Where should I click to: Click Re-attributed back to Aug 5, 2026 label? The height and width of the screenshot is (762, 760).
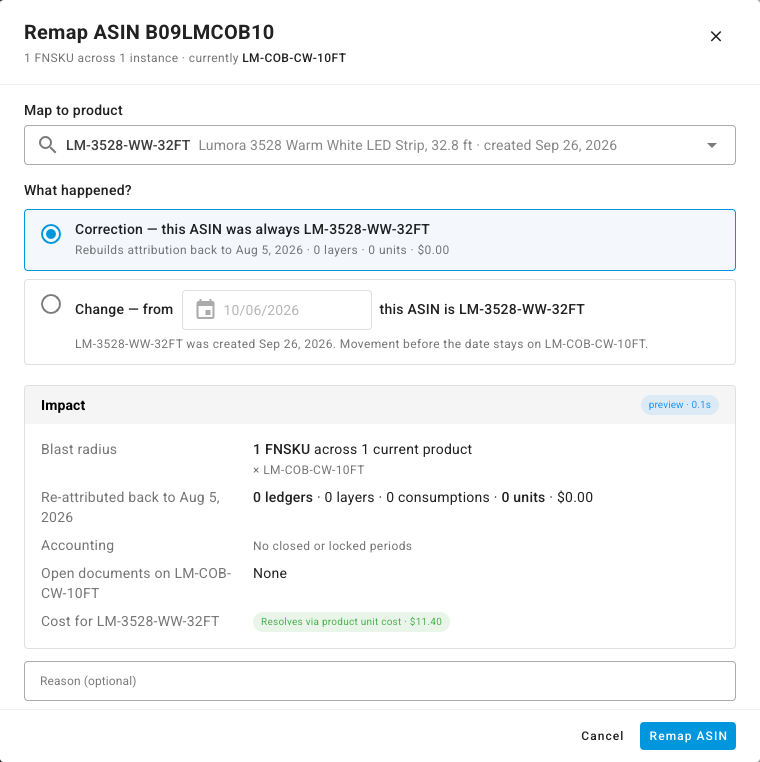(130, 507)
